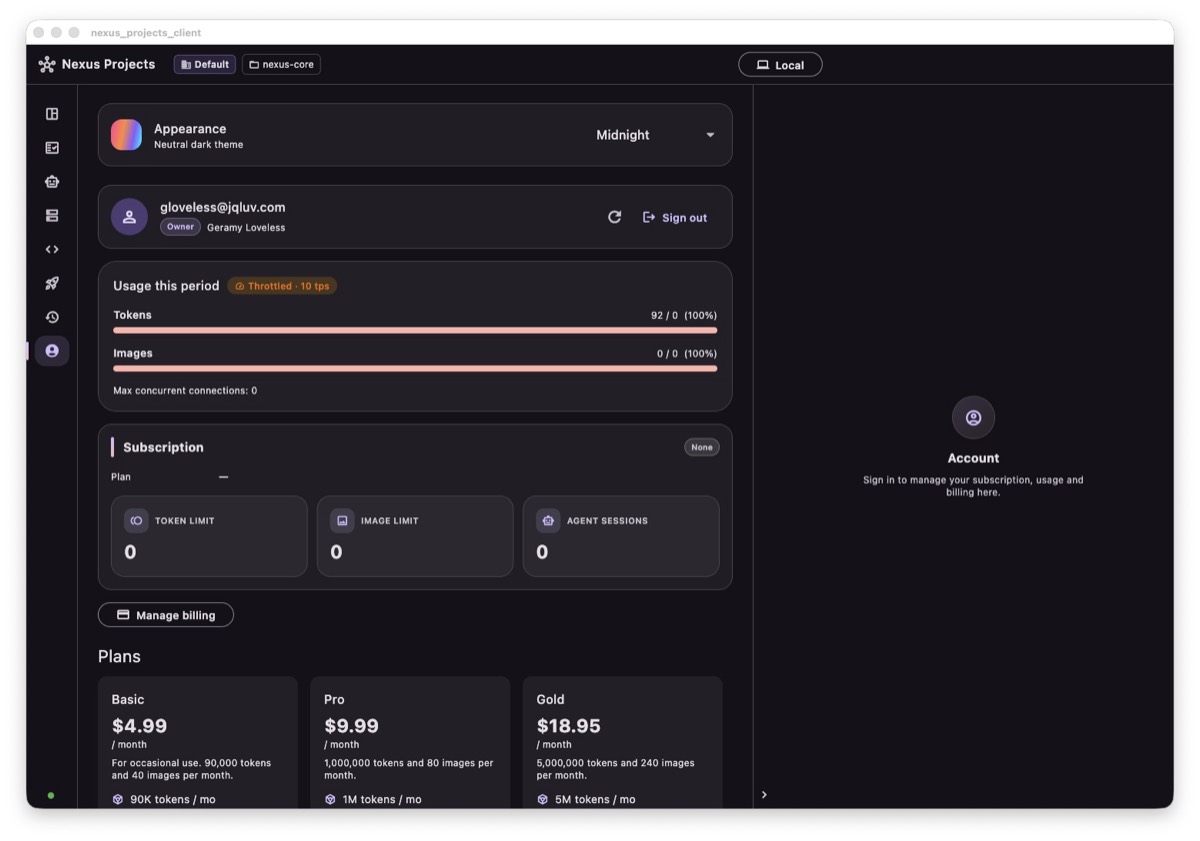Click the Subscription heading
Image resolution: width=1200 pixels, height=841 pixels.
[163, 447]
